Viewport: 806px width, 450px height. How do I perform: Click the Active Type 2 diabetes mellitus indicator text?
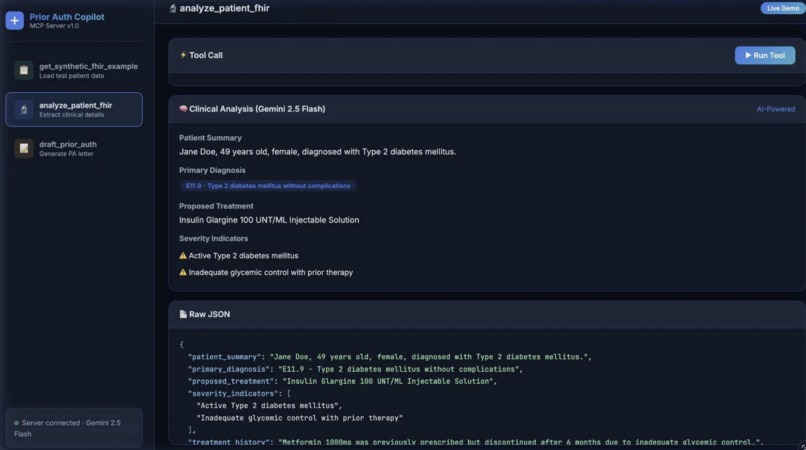pos(243,256)
